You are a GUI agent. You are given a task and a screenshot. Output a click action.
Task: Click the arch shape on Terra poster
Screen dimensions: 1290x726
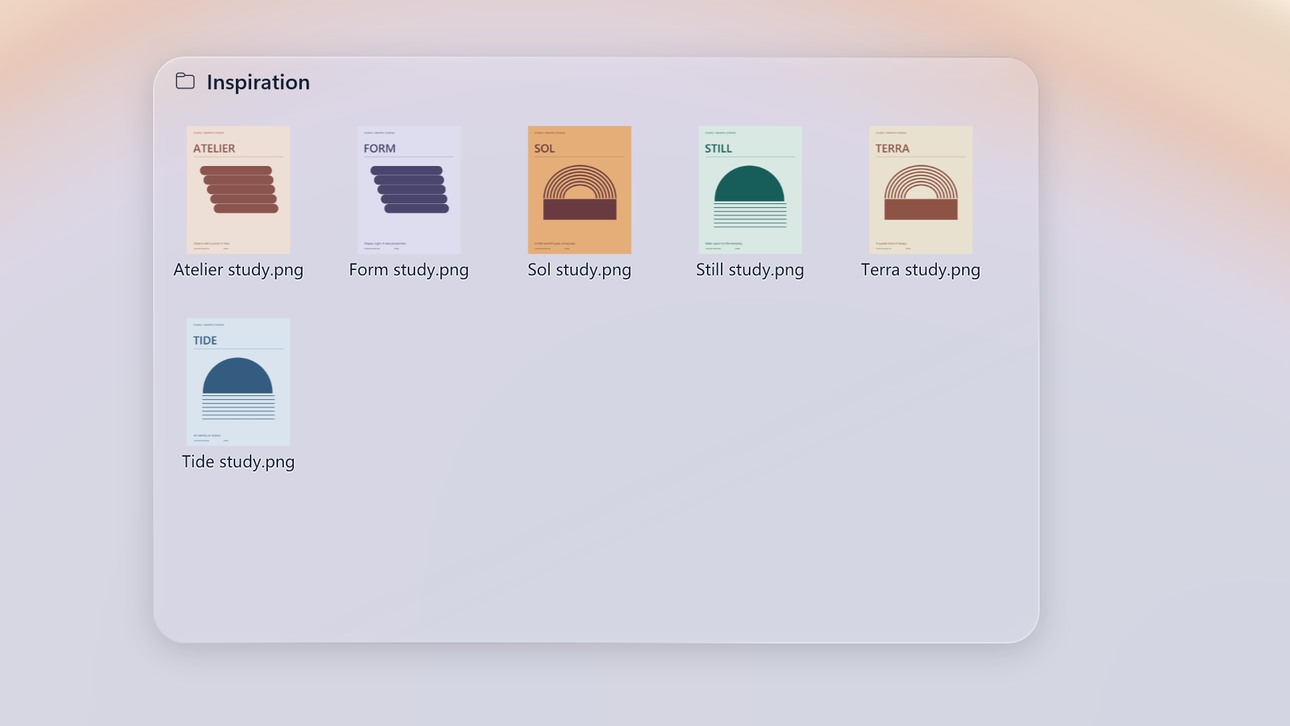921,182
